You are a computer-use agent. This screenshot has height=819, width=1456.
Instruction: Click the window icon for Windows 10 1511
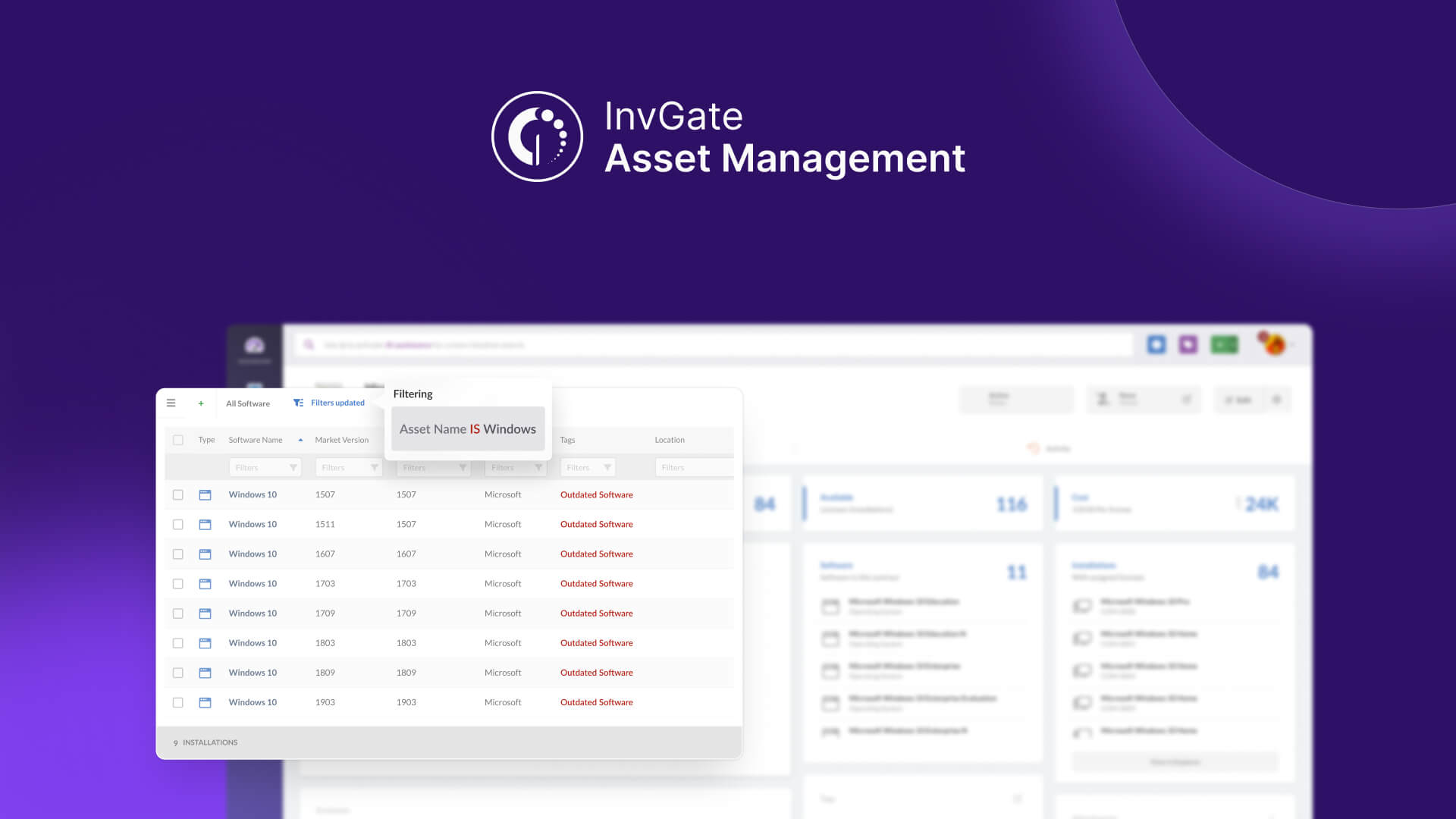[205, 524]
